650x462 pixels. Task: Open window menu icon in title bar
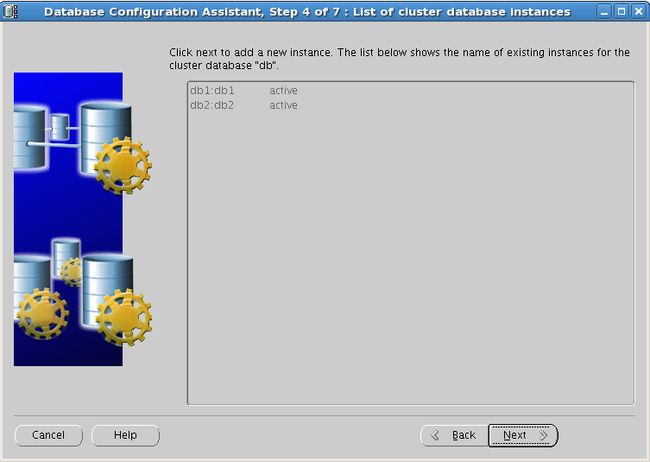click(x=10, y=12)
